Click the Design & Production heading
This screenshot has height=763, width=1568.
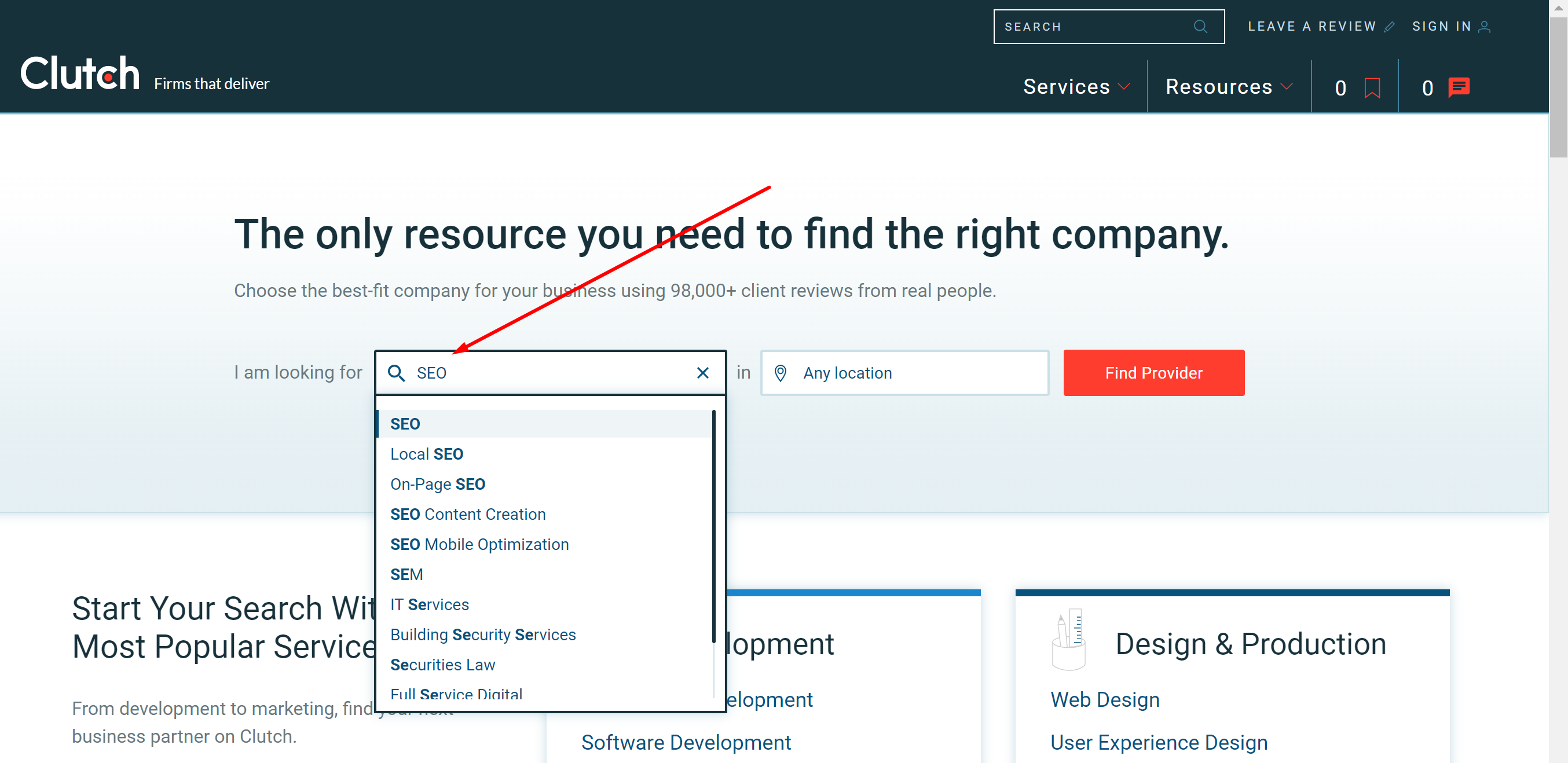pos(1251,644)
